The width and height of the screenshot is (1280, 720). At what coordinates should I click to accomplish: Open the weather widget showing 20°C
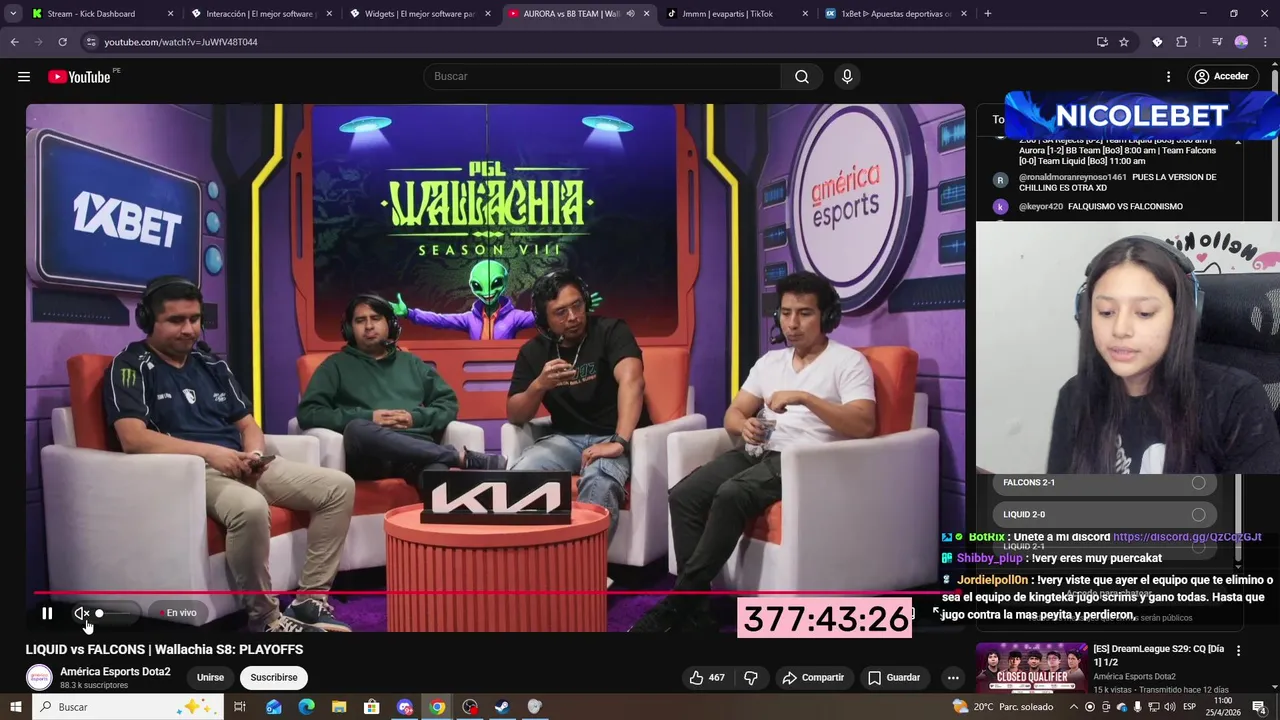point(1003,707)
